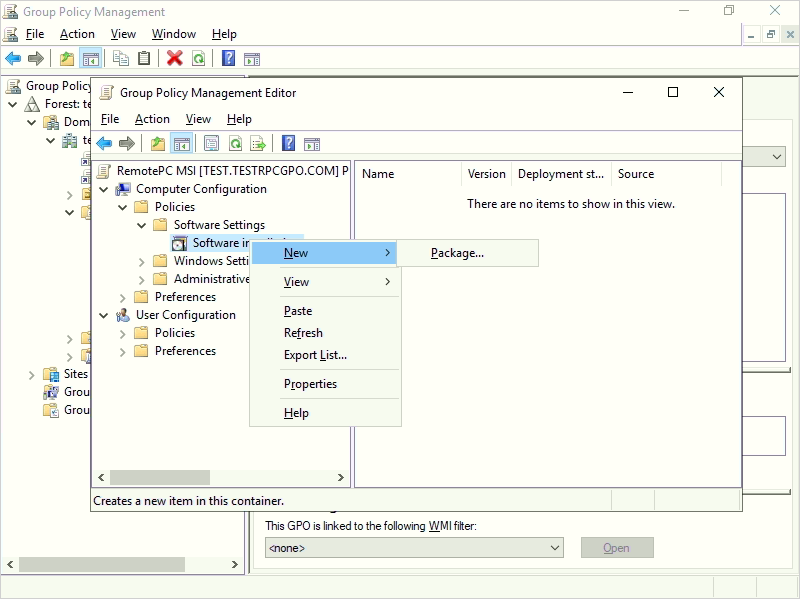Expand Preferences under User Configuration
This screenshot has width=800, height=599.
coord(122,351)
